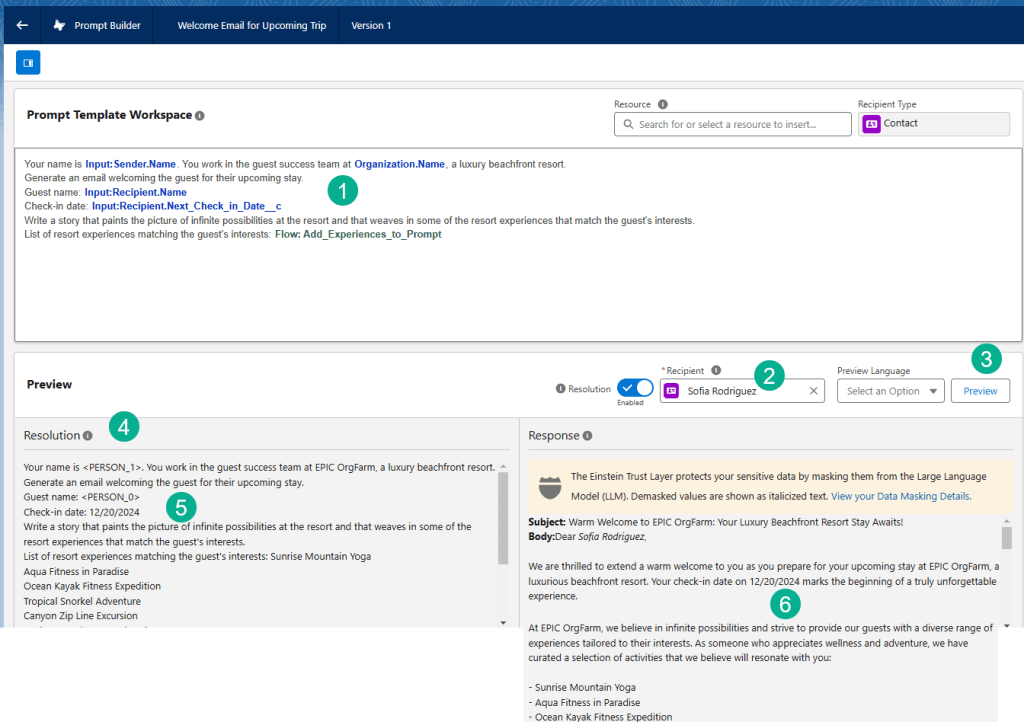Disable the Resolution toggle switch
Viewport: 1024px width, 722px height.
pos(635,388)
